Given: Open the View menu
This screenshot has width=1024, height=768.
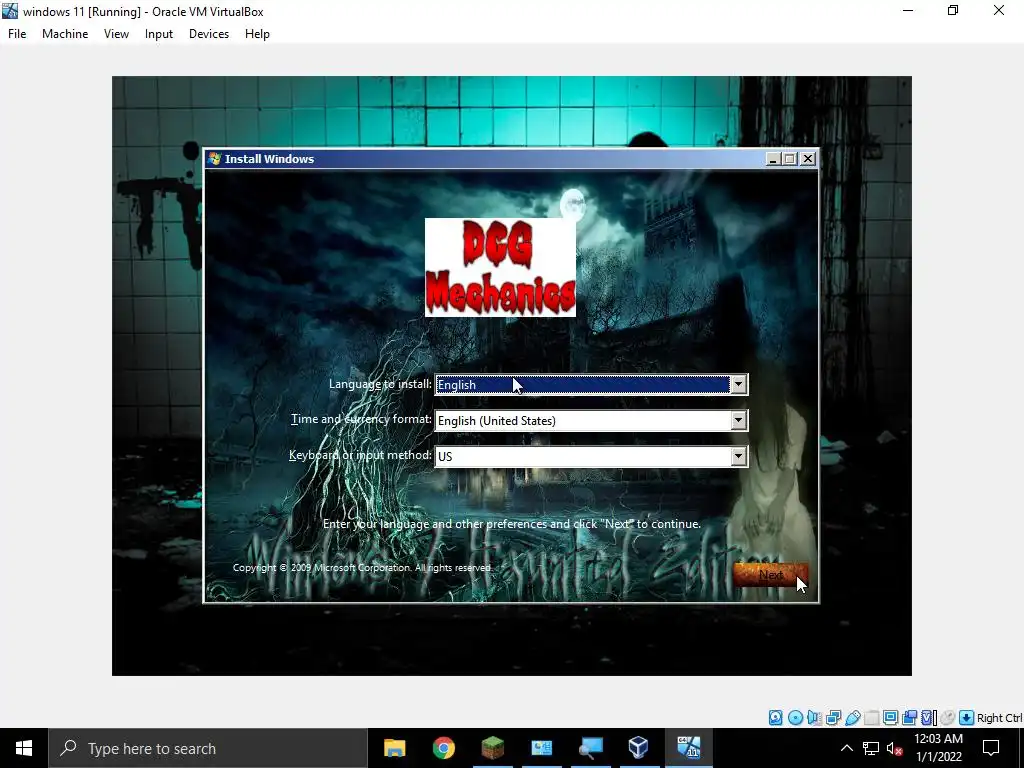Looking at the screenshot, I should click(116, 34).
